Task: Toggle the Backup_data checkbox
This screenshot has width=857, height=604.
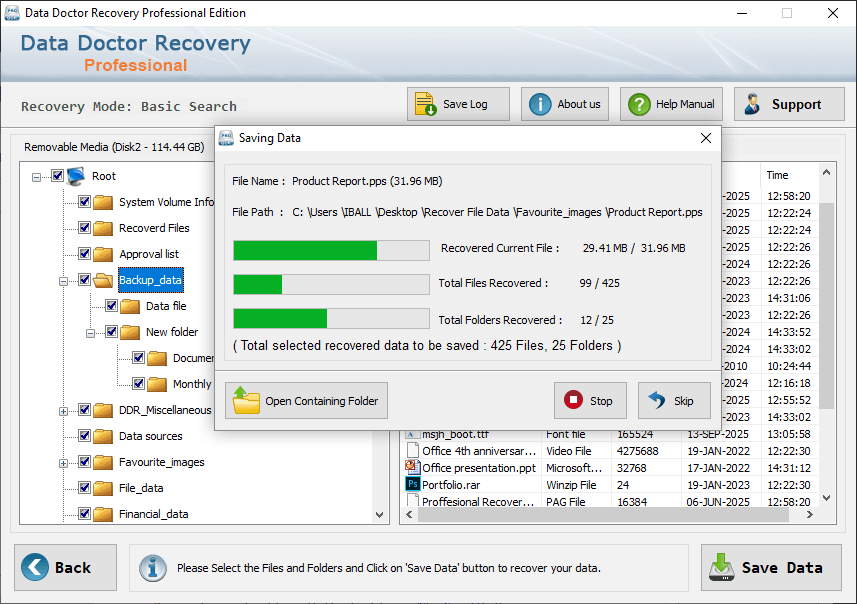Action: pyautogui.click(x=84, y=280)
